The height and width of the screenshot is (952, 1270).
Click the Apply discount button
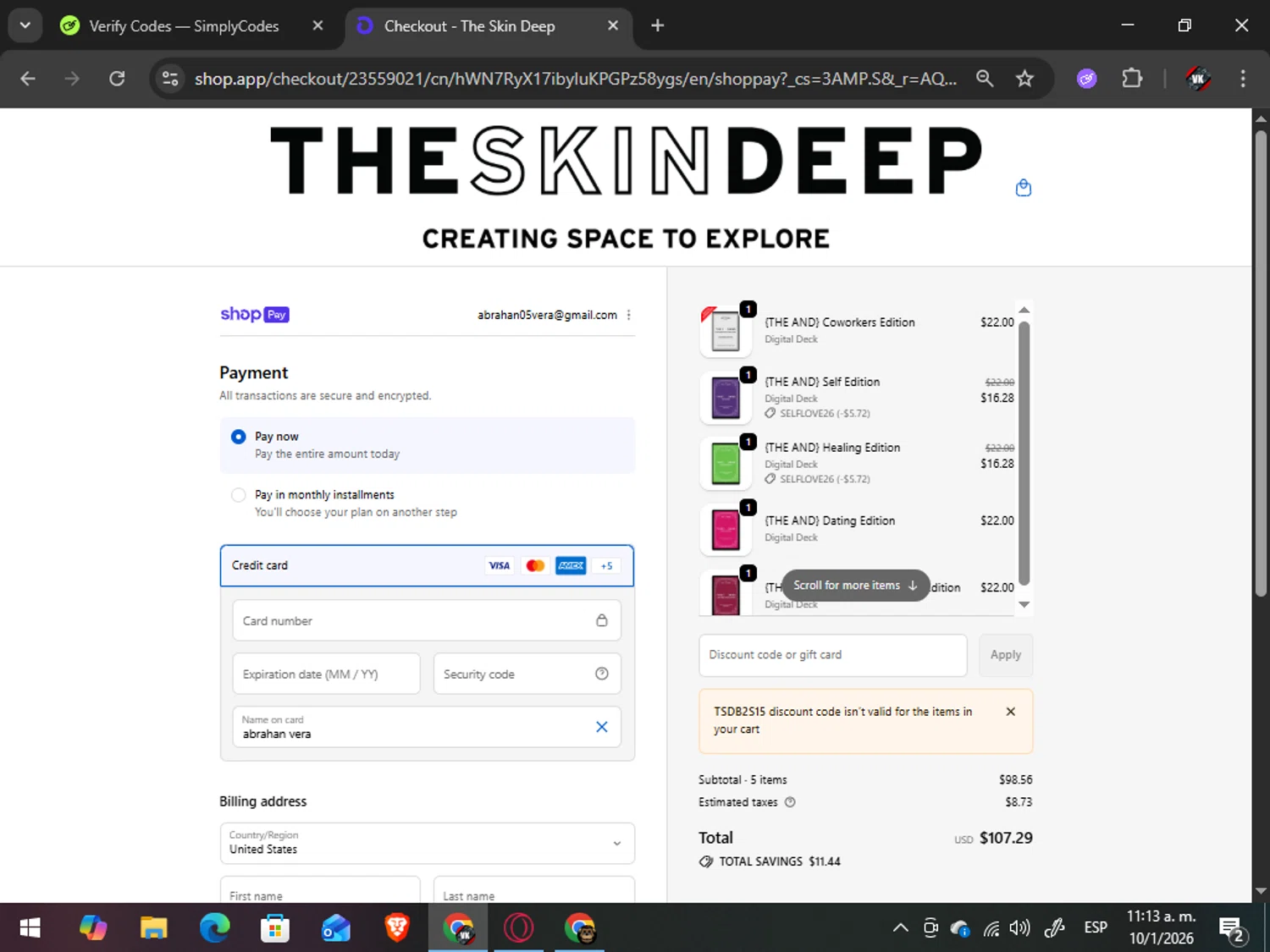(1006, 655)
